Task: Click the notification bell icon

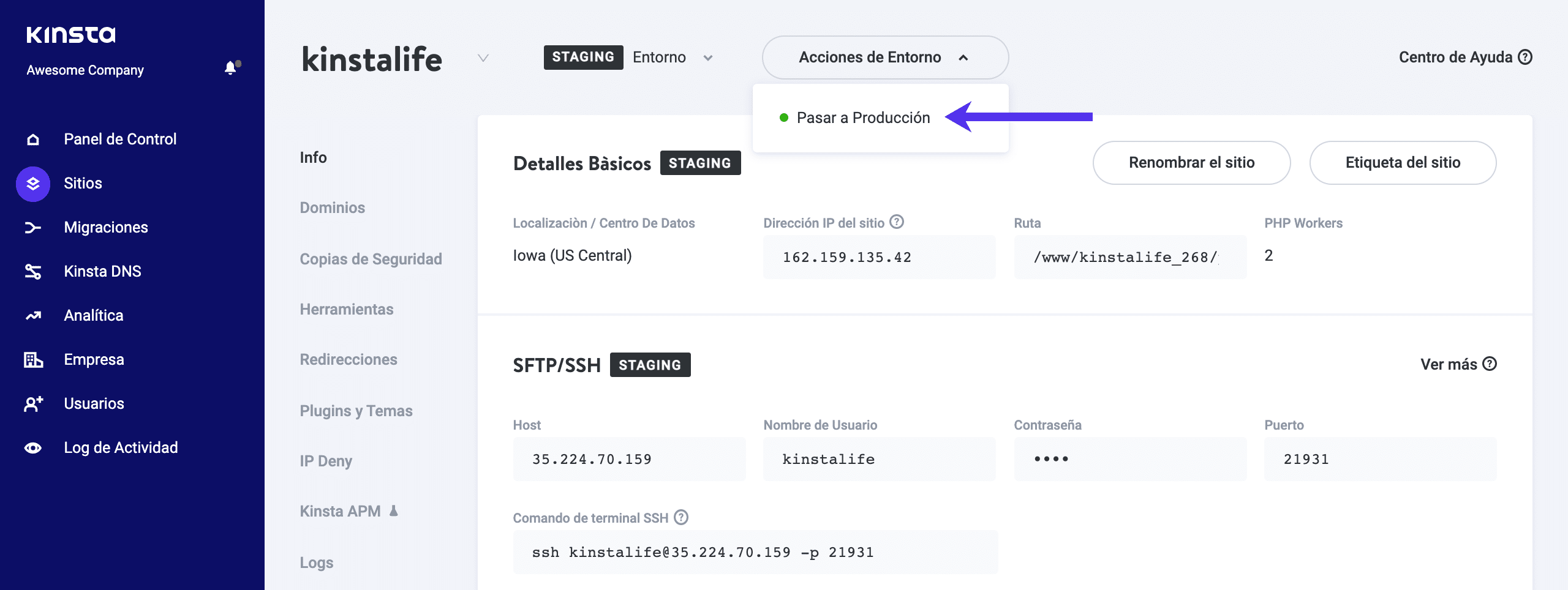Action: click(231, 68)
